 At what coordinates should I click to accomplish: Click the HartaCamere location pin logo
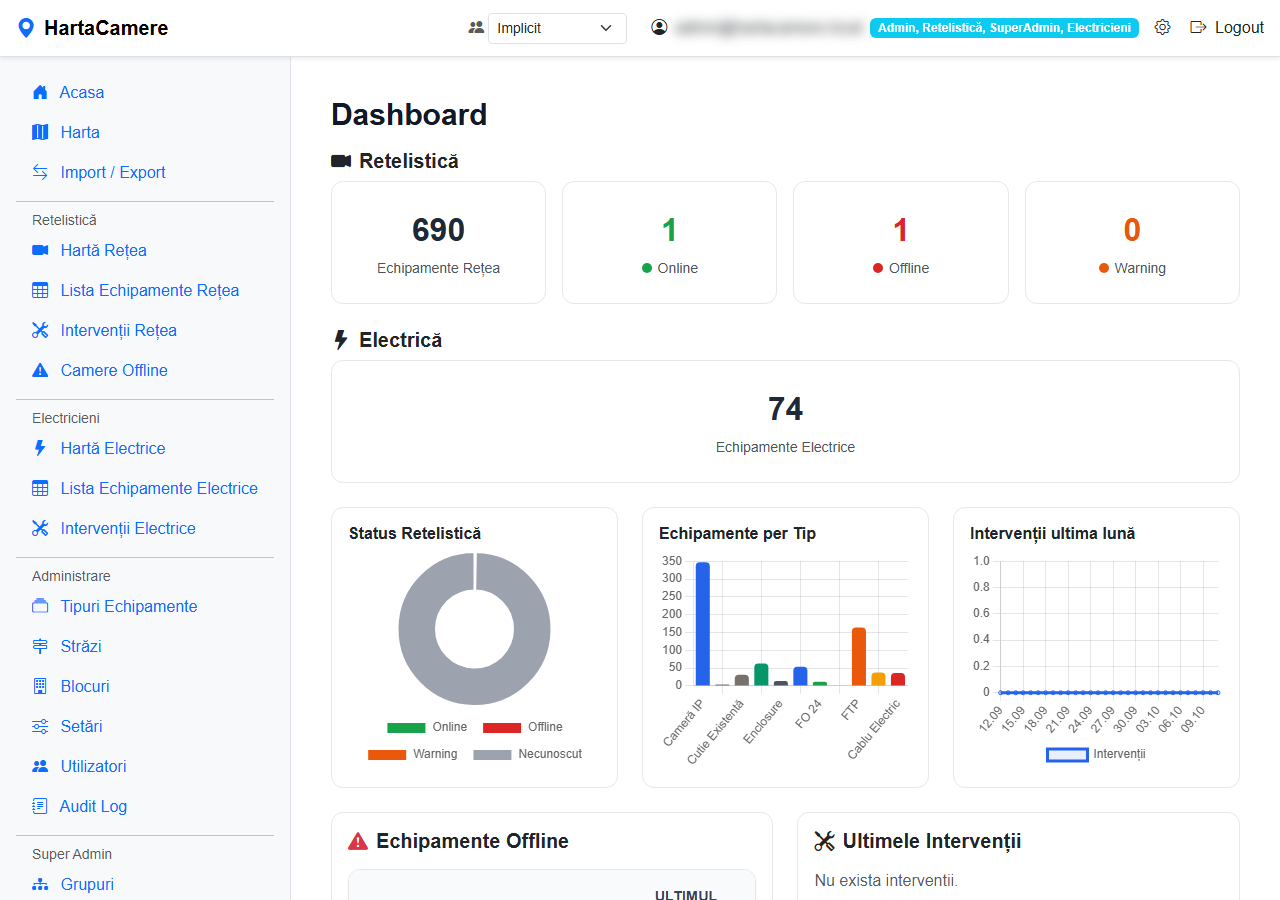click(x=26, y=28)
